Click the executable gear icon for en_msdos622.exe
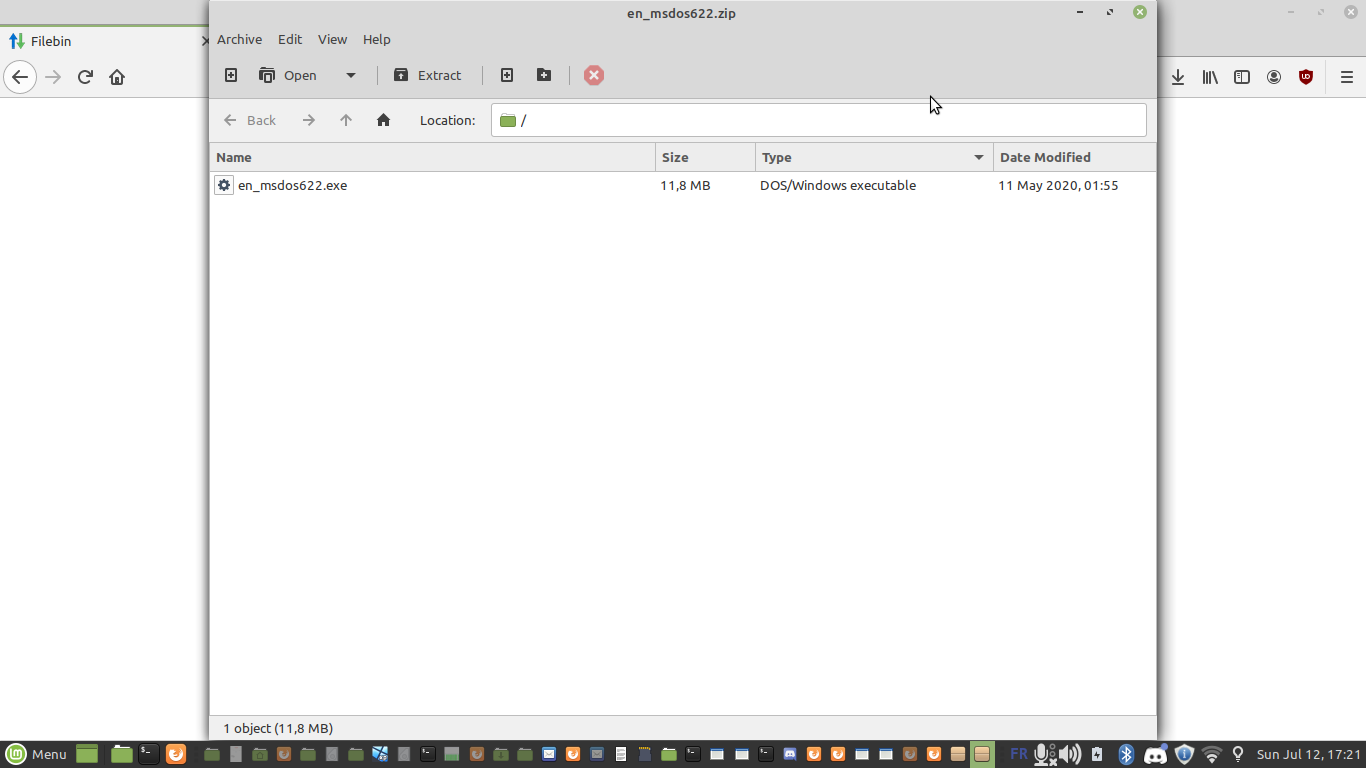 (x=224, y=185)
